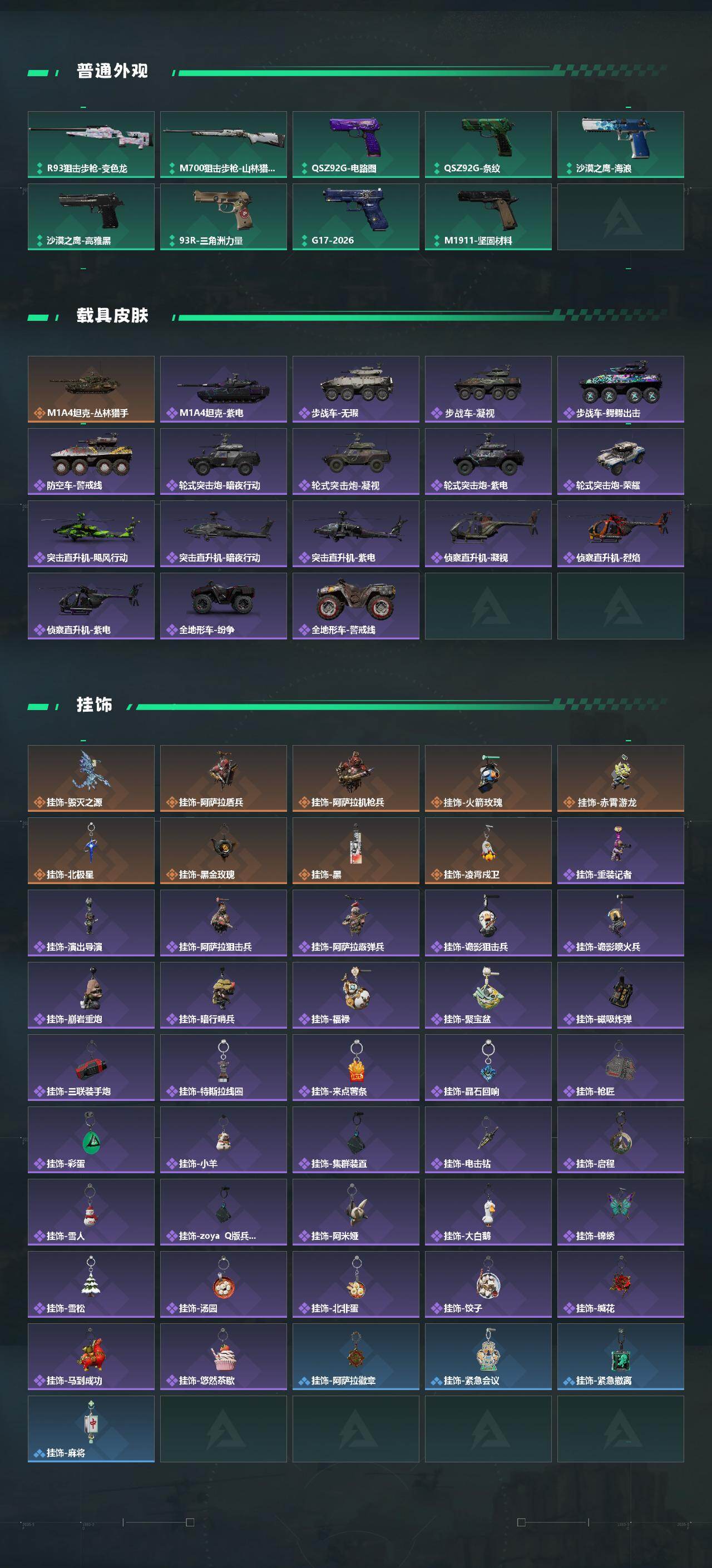
Task: Open the 步战车-鳄鳄出击 vehicle skin
Action: click(x=620, y=389)
